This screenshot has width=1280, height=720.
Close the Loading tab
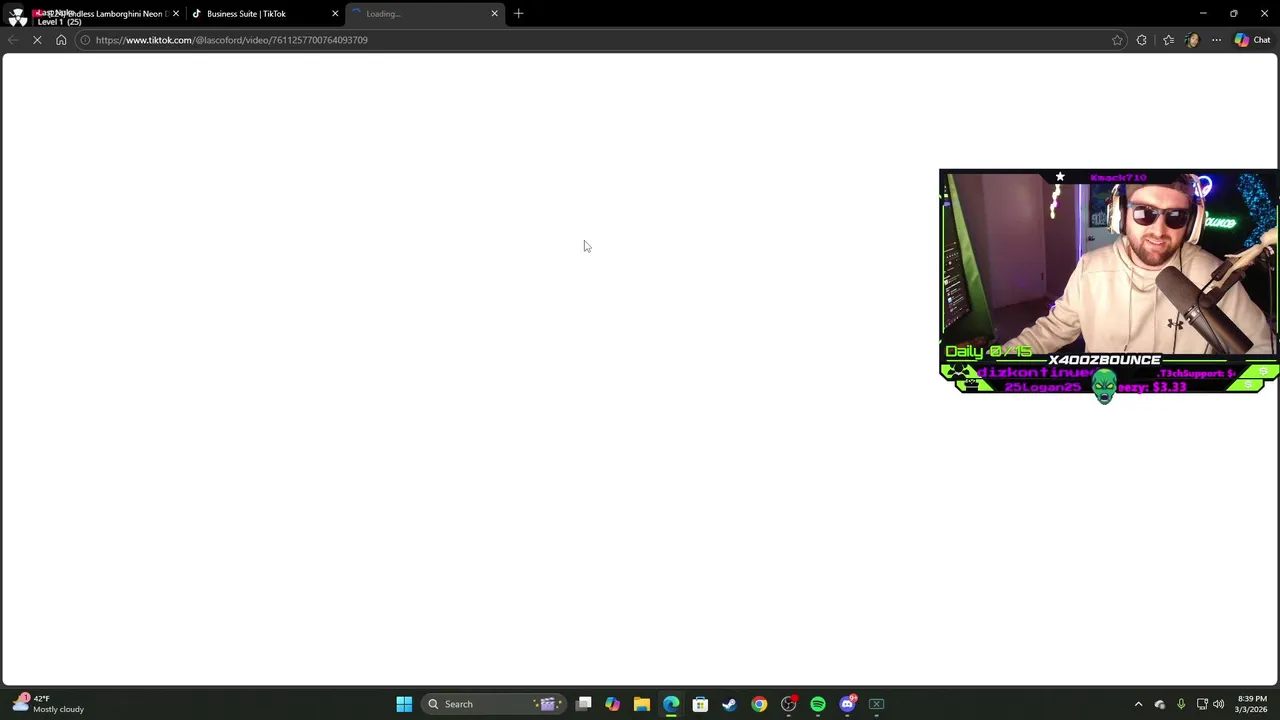[x=494, y=14]
